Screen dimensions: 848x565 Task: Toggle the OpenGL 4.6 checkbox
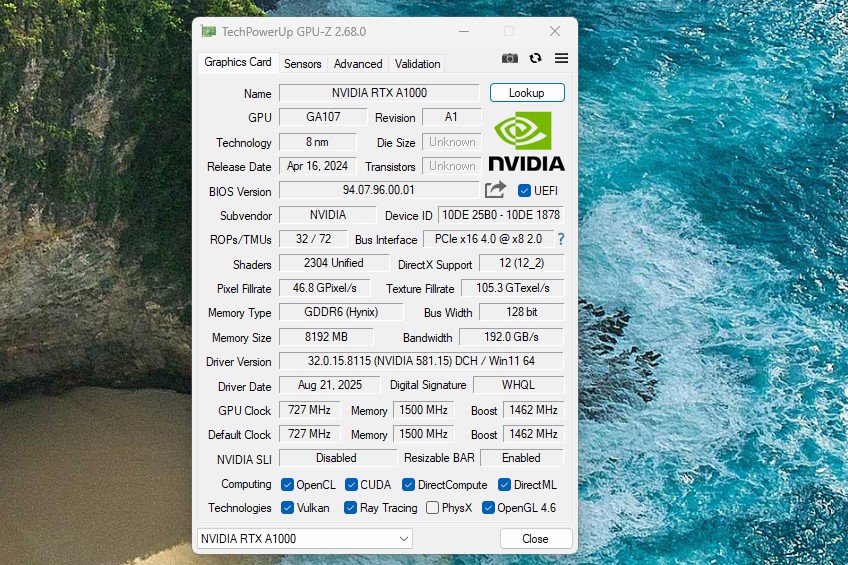488,508
